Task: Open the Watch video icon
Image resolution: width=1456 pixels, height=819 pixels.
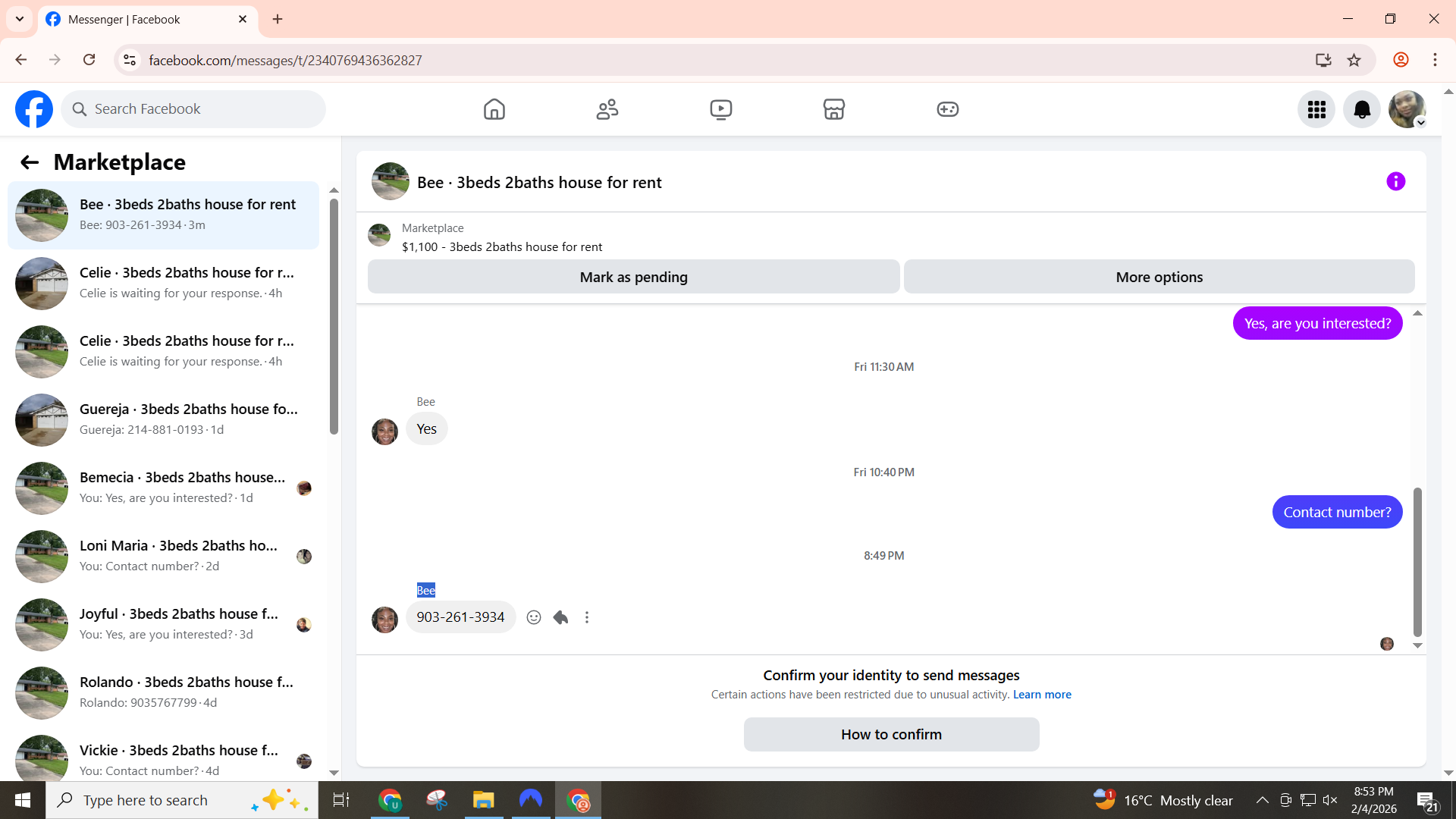Action: point(720,109)
